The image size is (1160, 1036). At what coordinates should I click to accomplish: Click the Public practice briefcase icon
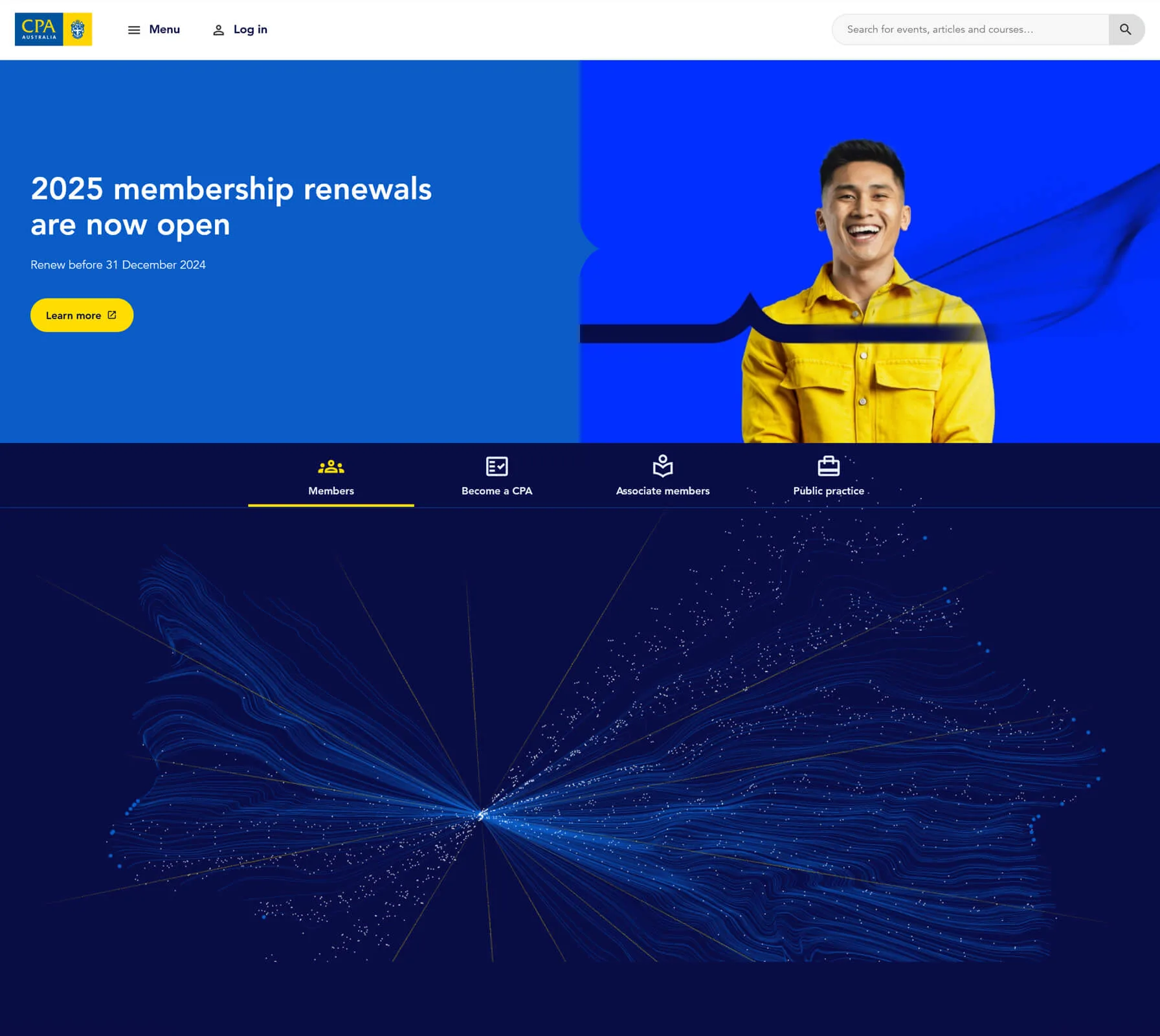tap(829, 466)
